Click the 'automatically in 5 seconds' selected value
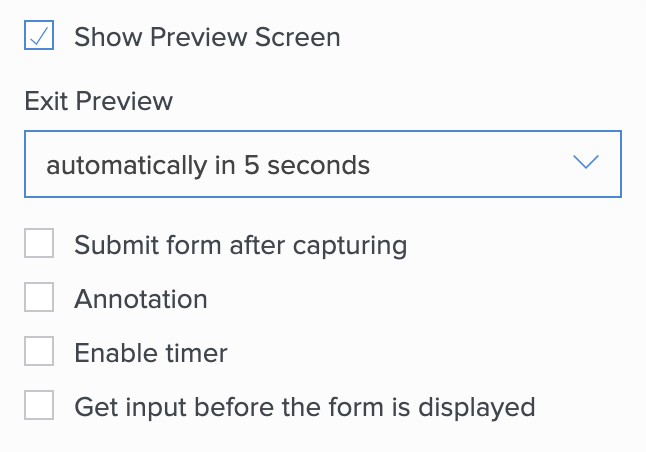This screenshot has width=646, height=452. point(208,164)
